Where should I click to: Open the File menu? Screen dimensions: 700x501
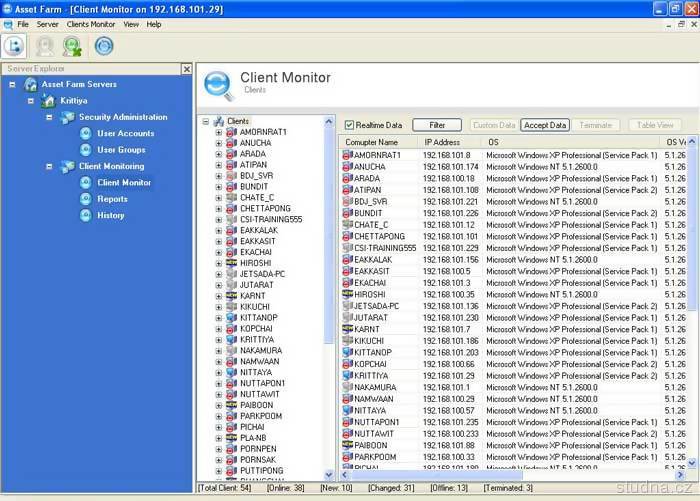[23, 25]
